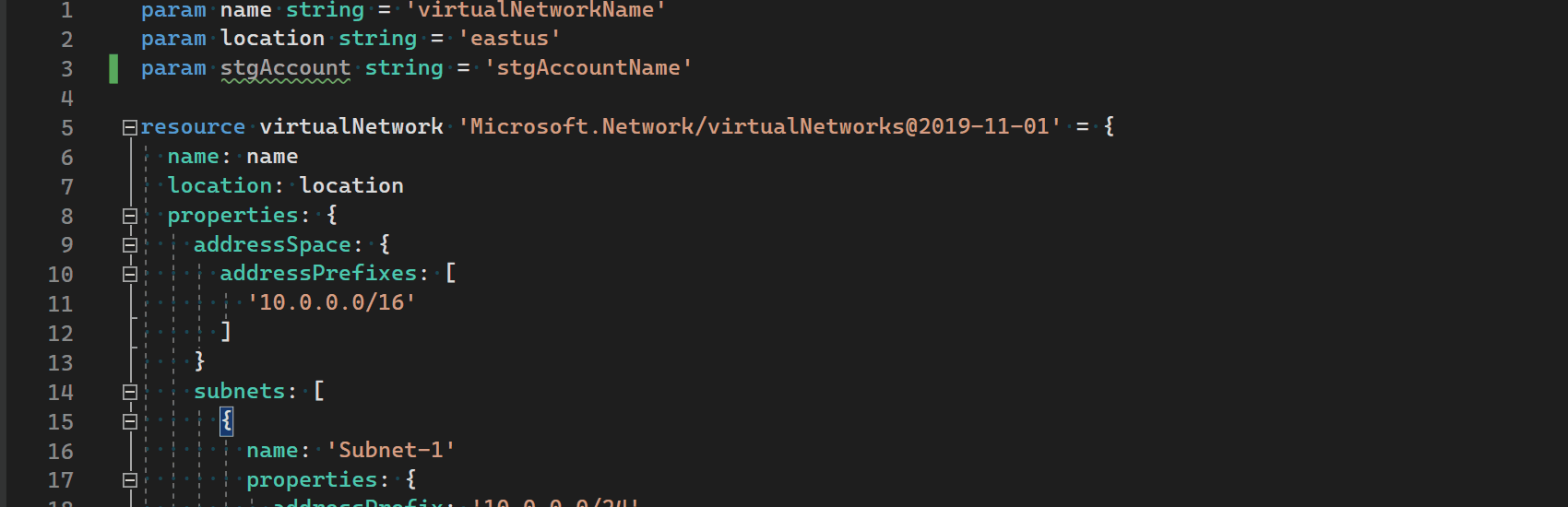Collapse the subnets array
This screenshot has width=1568, height=507.
click(x=130, y=392)
